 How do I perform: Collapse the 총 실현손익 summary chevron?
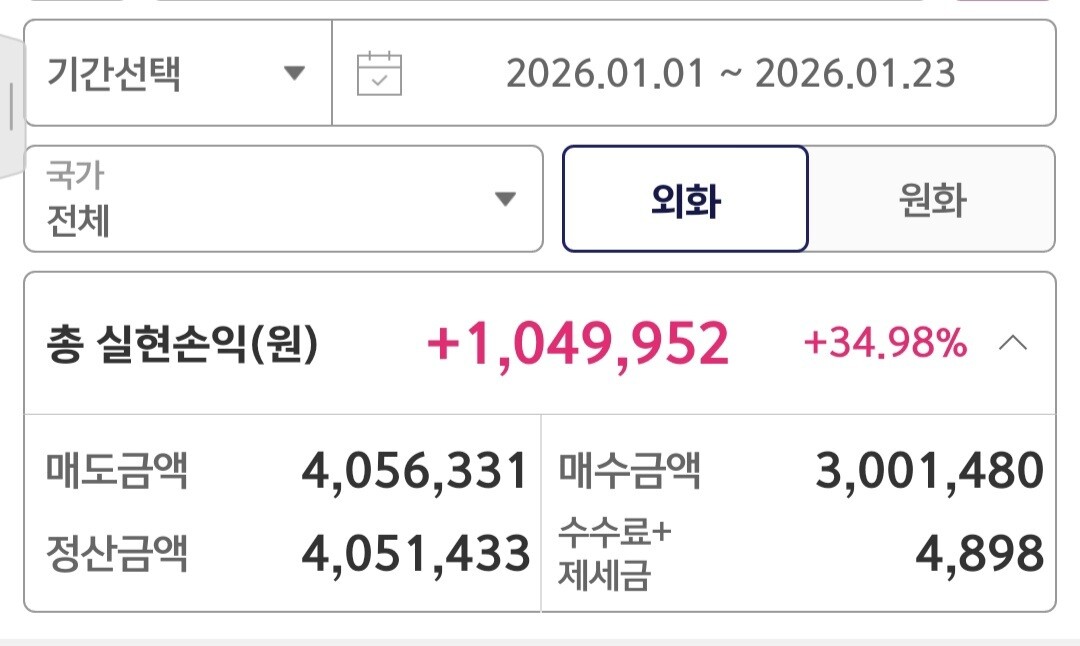pyautogui.click(x=1013, y=344)
